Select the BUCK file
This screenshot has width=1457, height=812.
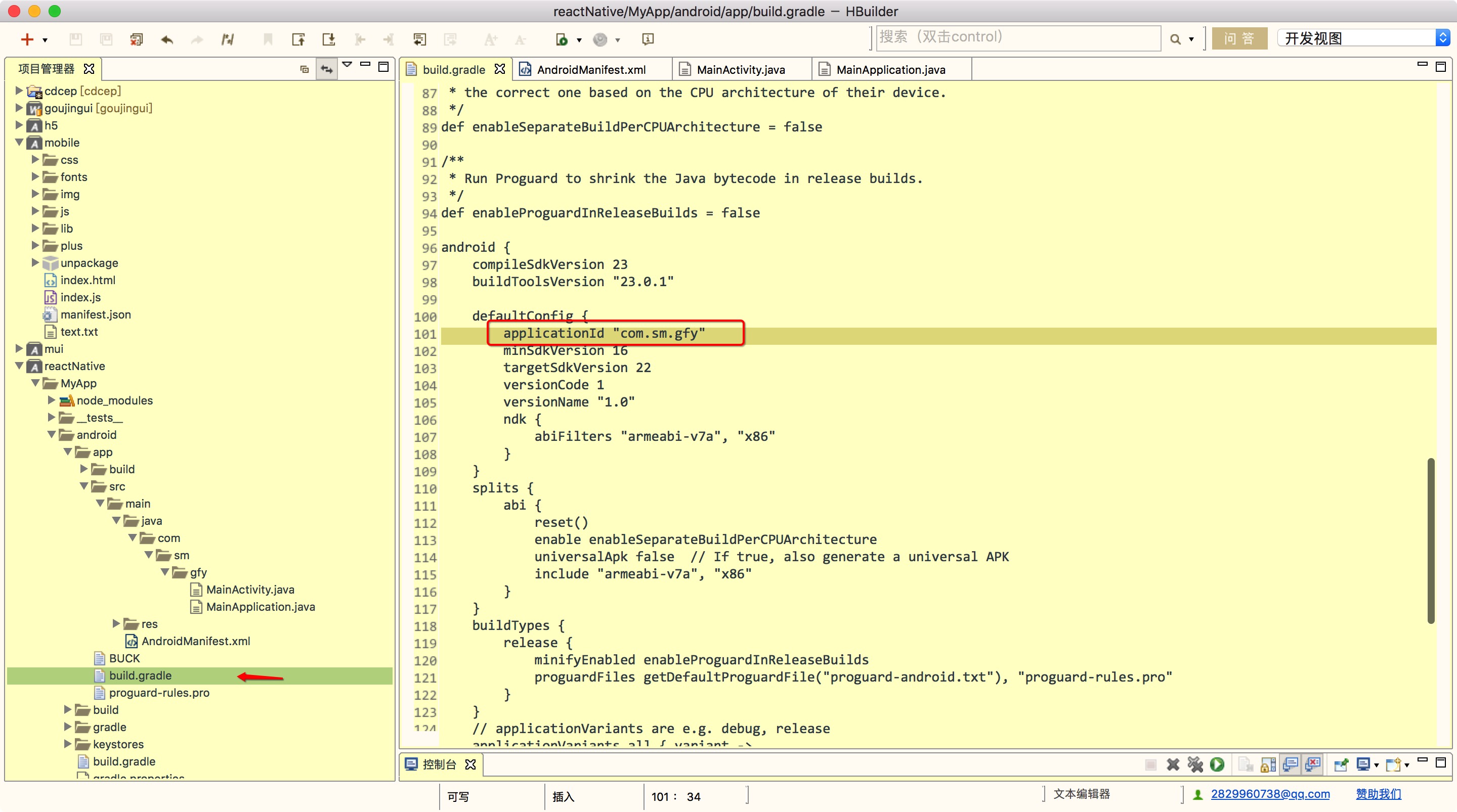coord(124,658)
